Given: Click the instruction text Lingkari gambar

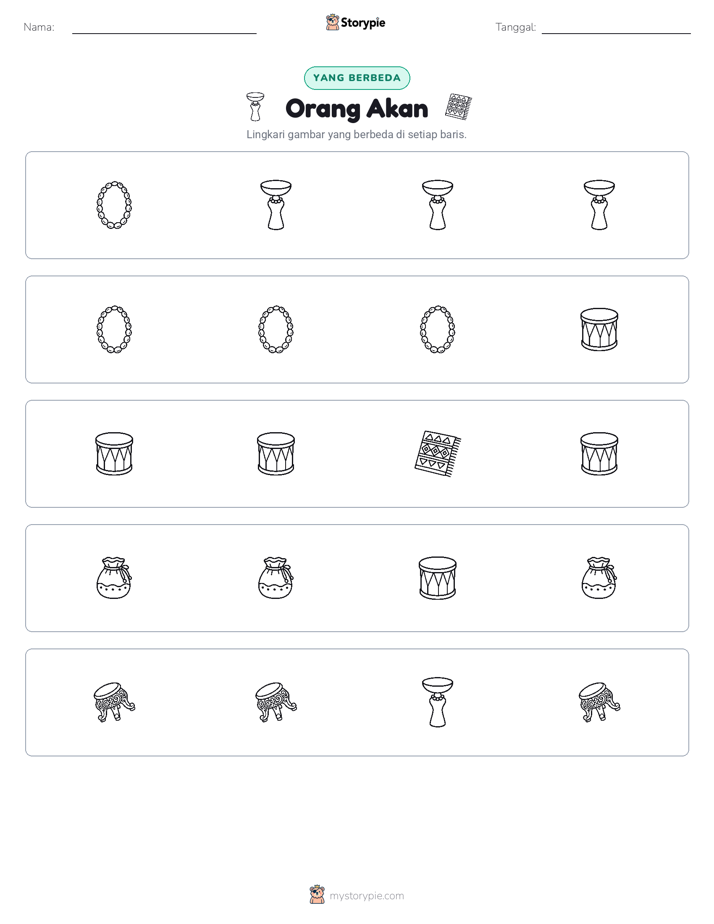Looking at the screenshot, I should pos(356,134).
